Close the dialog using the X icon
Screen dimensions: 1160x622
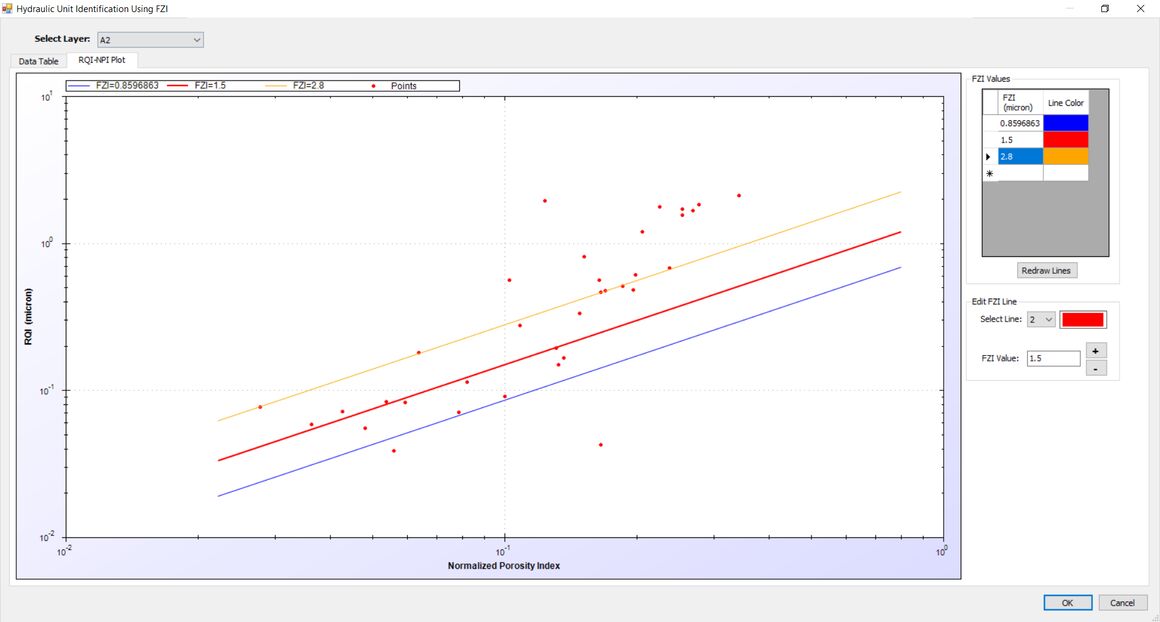pyautogui.click(x=1141, y=8)
